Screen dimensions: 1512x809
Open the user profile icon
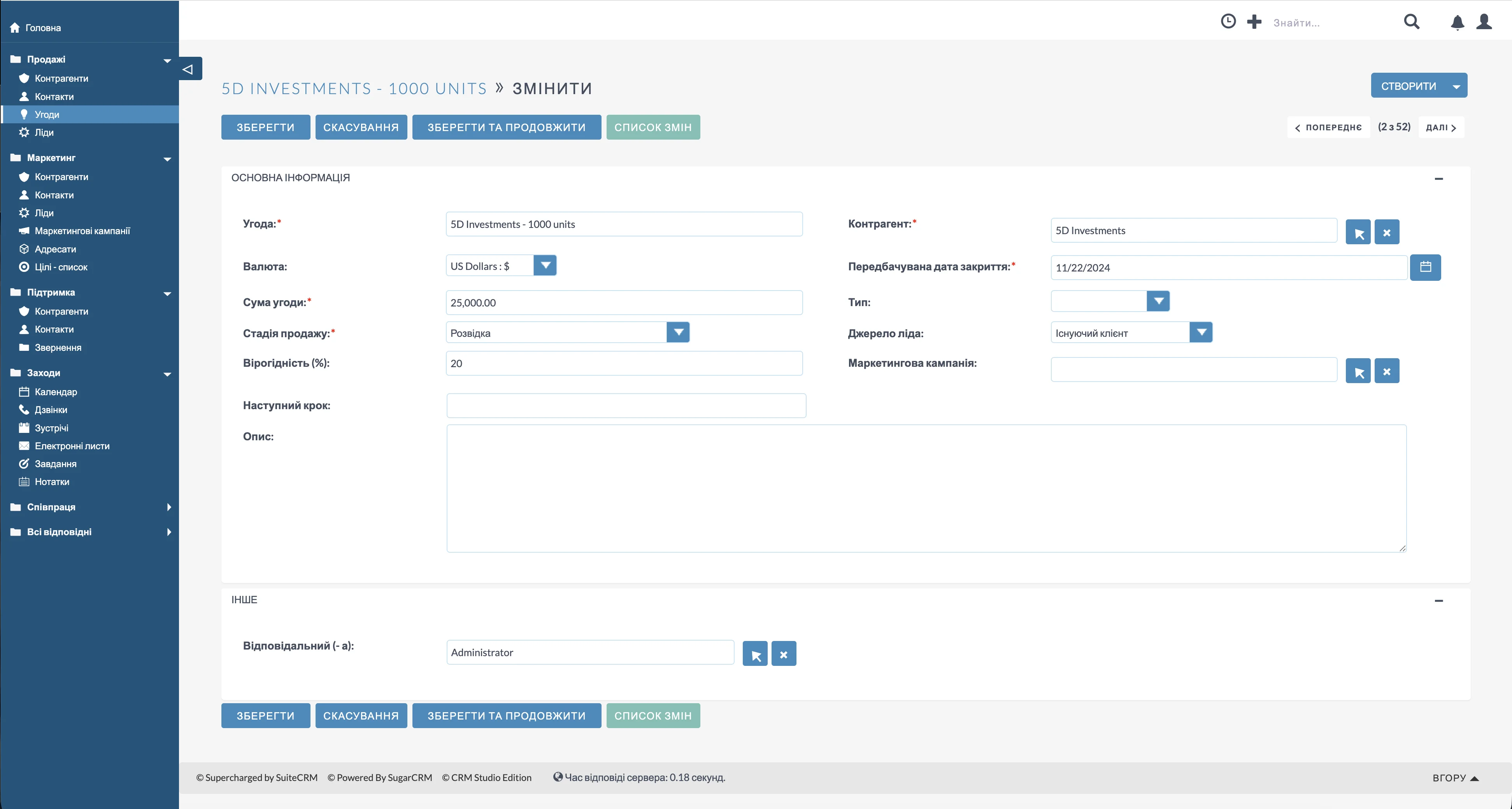1484,22
